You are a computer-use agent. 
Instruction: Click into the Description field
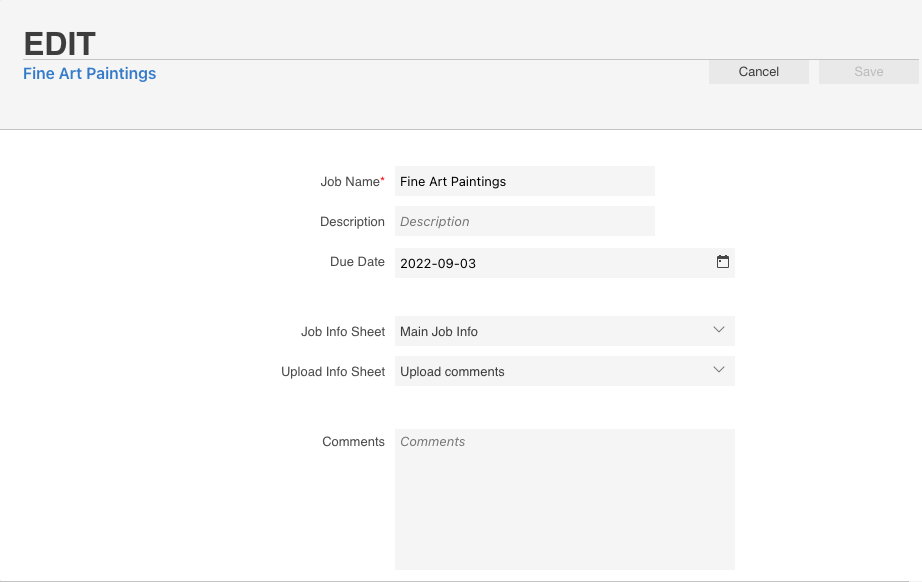point(525,221)
